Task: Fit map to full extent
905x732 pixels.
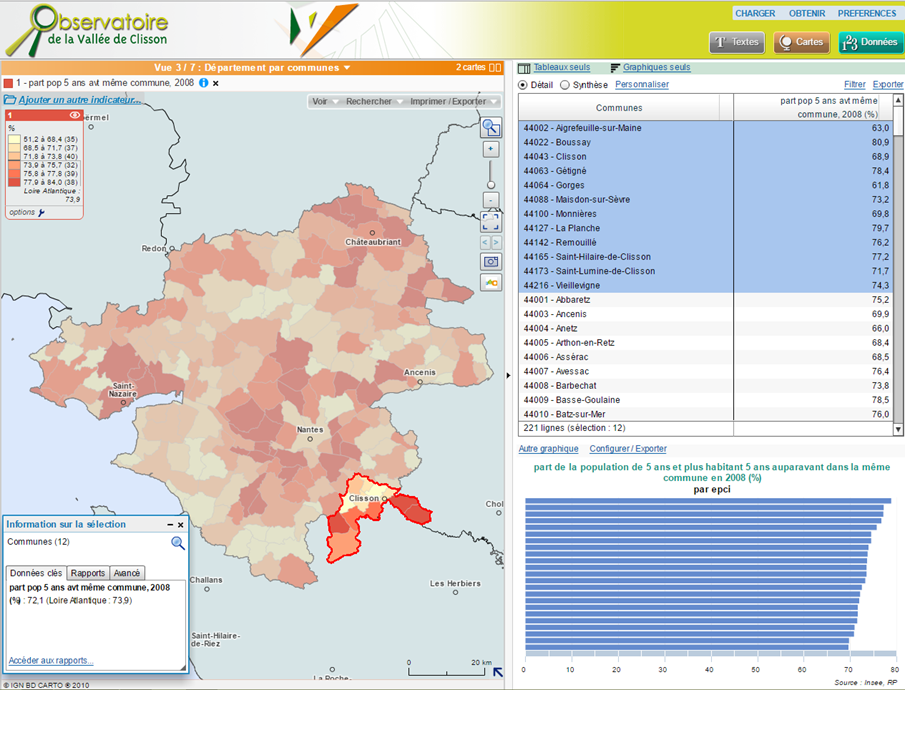Action: click(x=491, y=221)
